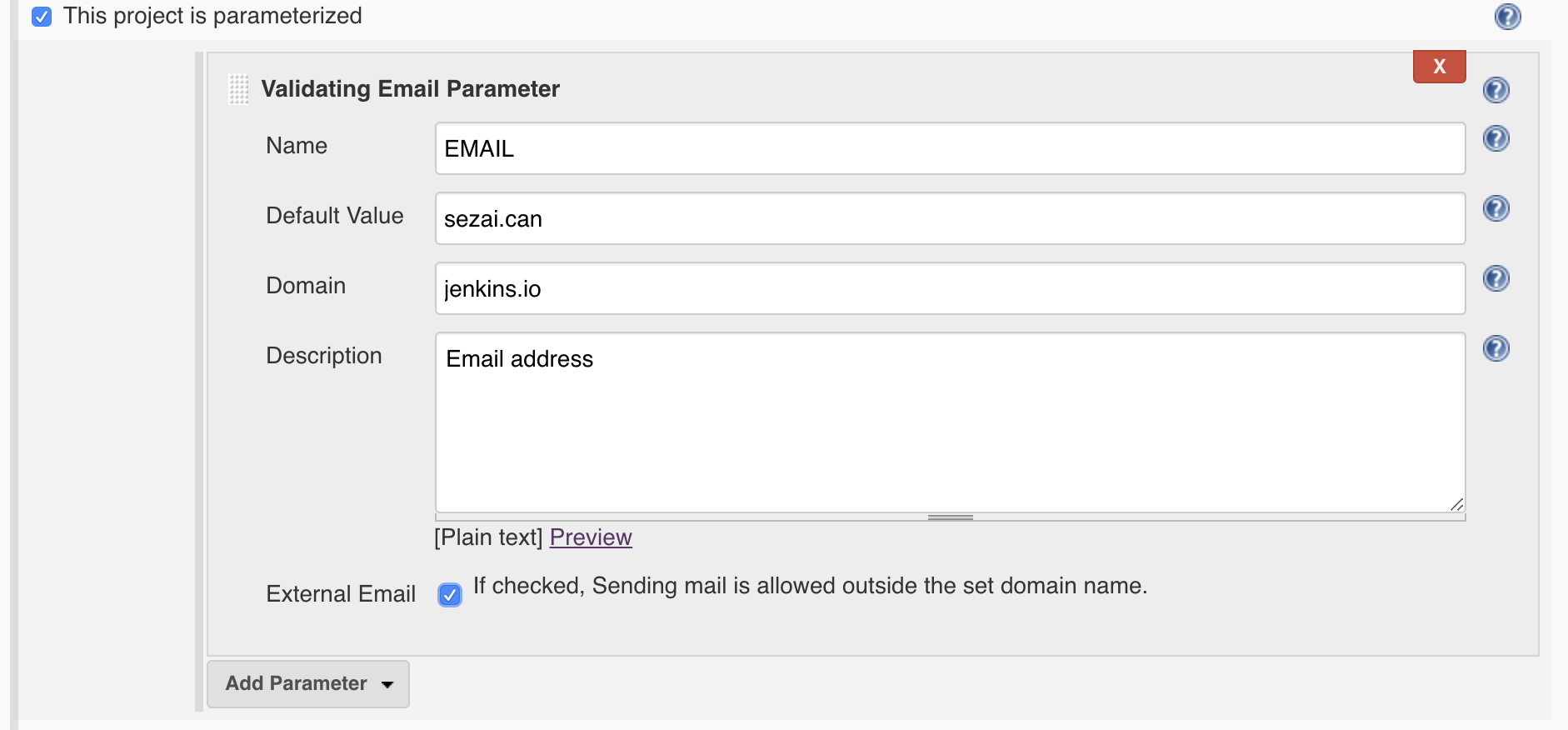The width and height of the screenshot is (1568, 730).
Task: Open help icon beside Name field
Action: pyautogui.click(x=1496, y=138)
